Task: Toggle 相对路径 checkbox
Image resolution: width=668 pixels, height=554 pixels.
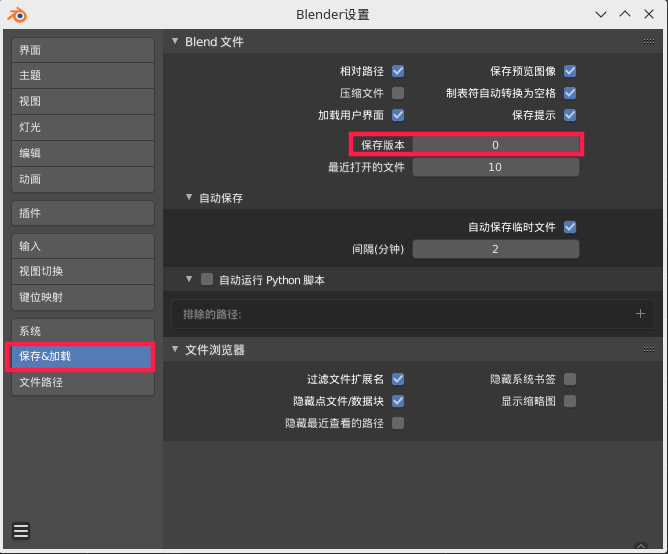Action: tap(398, 71)
